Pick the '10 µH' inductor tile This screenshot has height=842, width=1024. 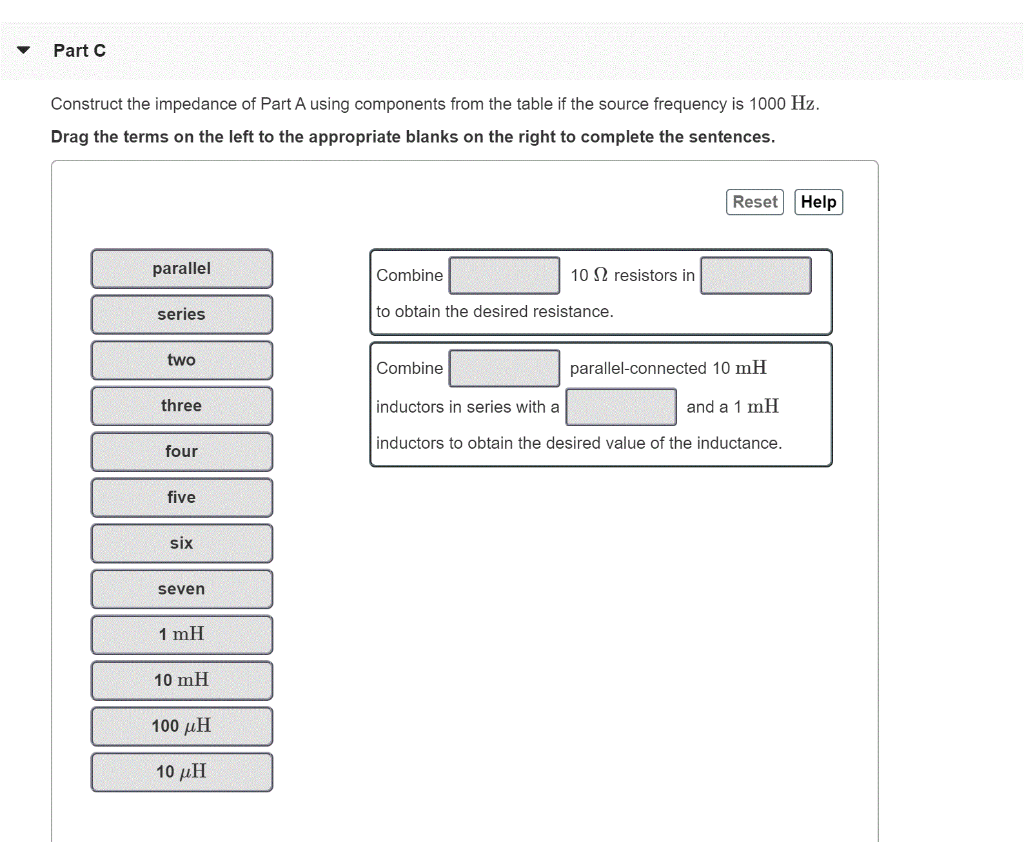[x=181, y=771]
